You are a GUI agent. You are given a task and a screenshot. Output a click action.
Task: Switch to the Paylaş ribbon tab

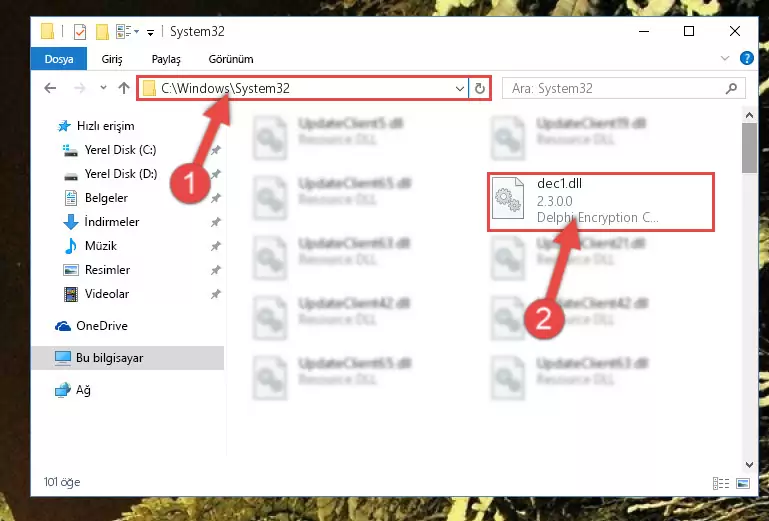[x=166, y=59]
